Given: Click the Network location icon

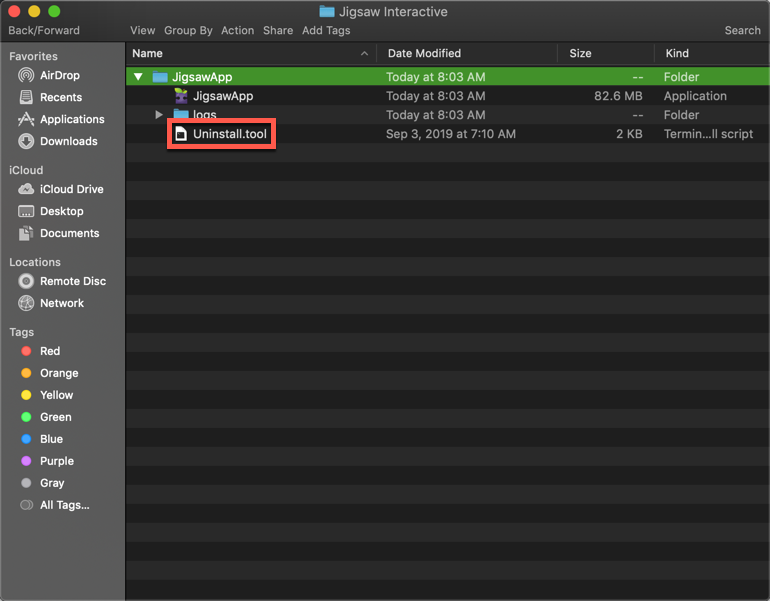Looking at the screenshot, I should point(27,303).
